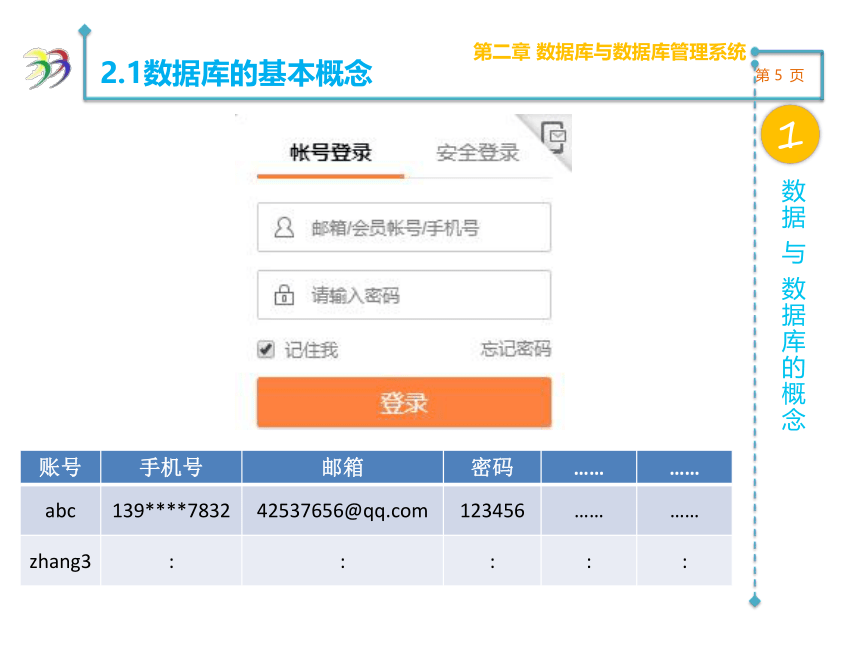Click the padlock icon in password field
This screenshot has width=860, height=645.
(284, 295)
